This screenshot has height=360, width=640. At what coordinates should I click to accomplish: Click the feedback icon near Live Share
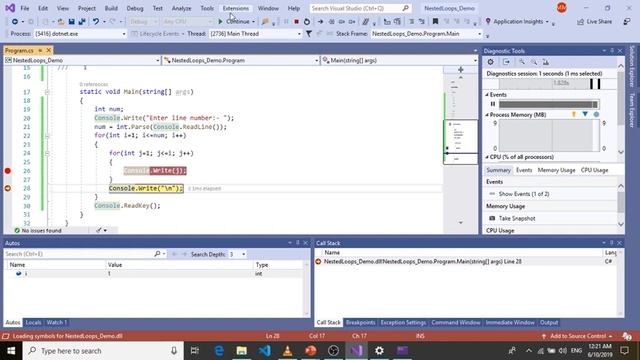pyautogui.click(x=627, y=22)
